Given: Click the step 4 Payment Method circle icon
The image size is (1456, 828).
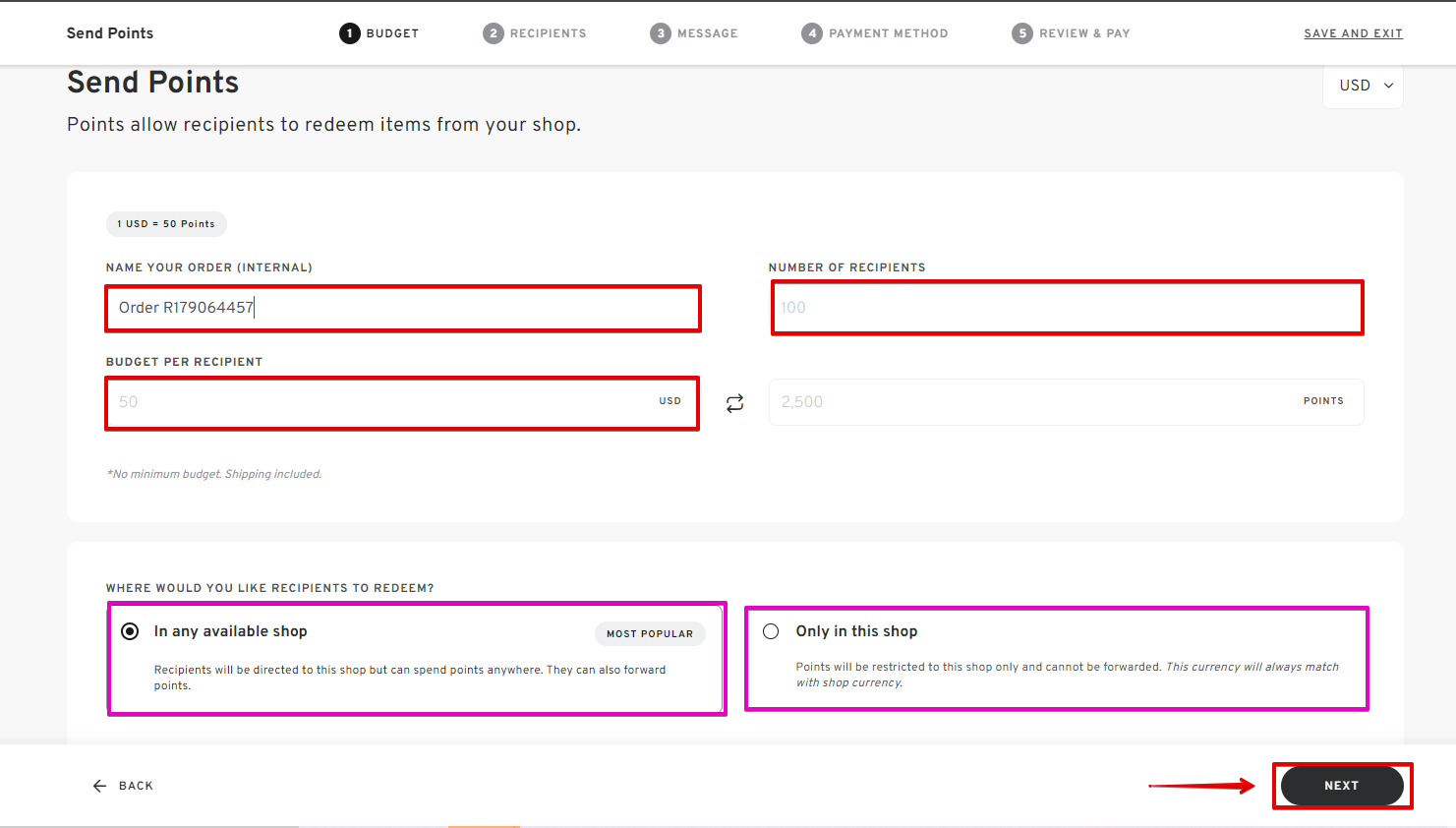Looking at the screenshot, I should click(x=812, y=32).
